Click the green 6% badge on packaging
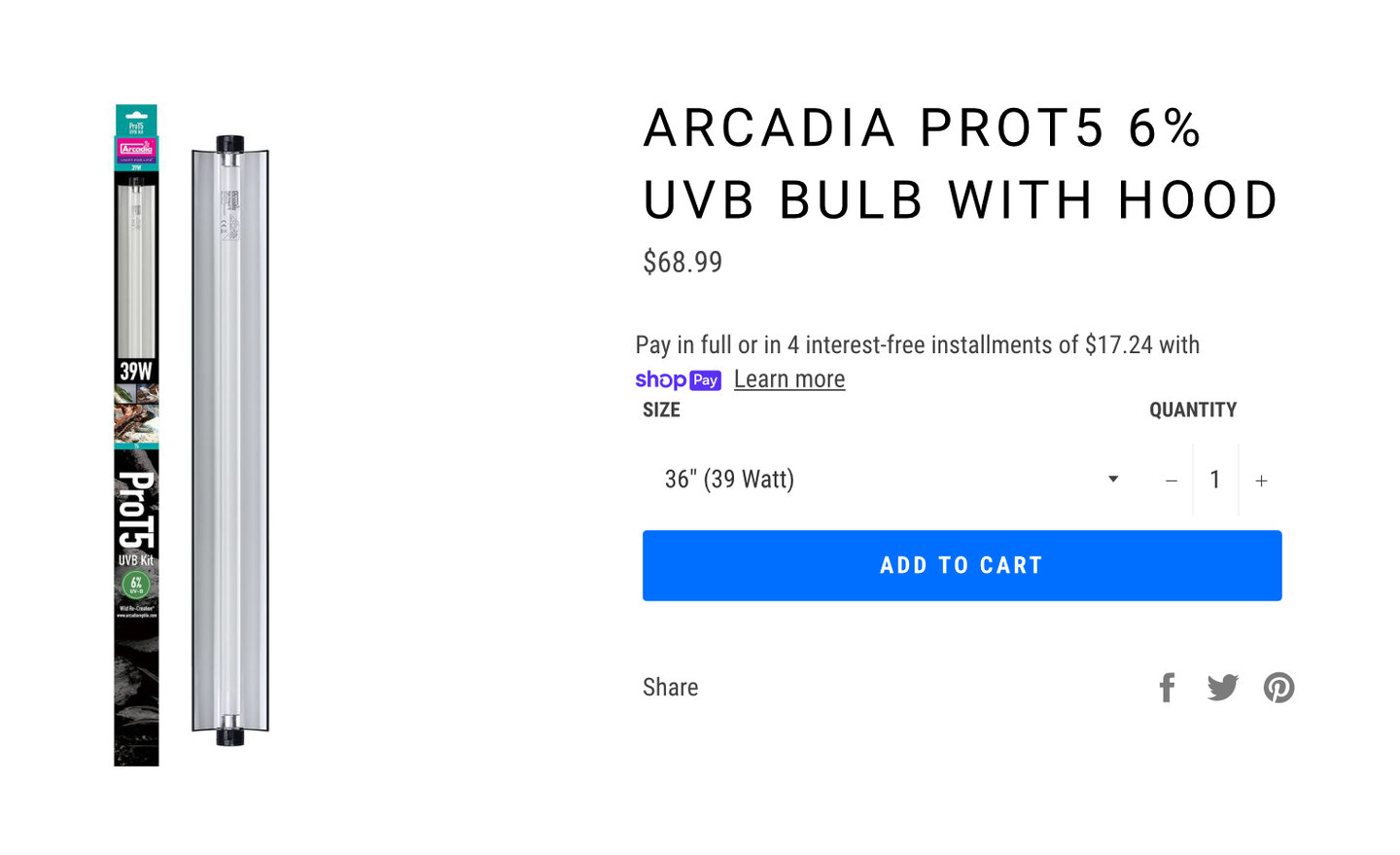This screenshot has height=855, width=1400. [136, 584]
